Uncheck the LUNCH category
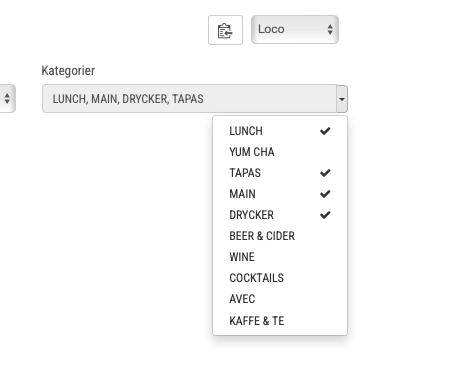 coord(280,131)
